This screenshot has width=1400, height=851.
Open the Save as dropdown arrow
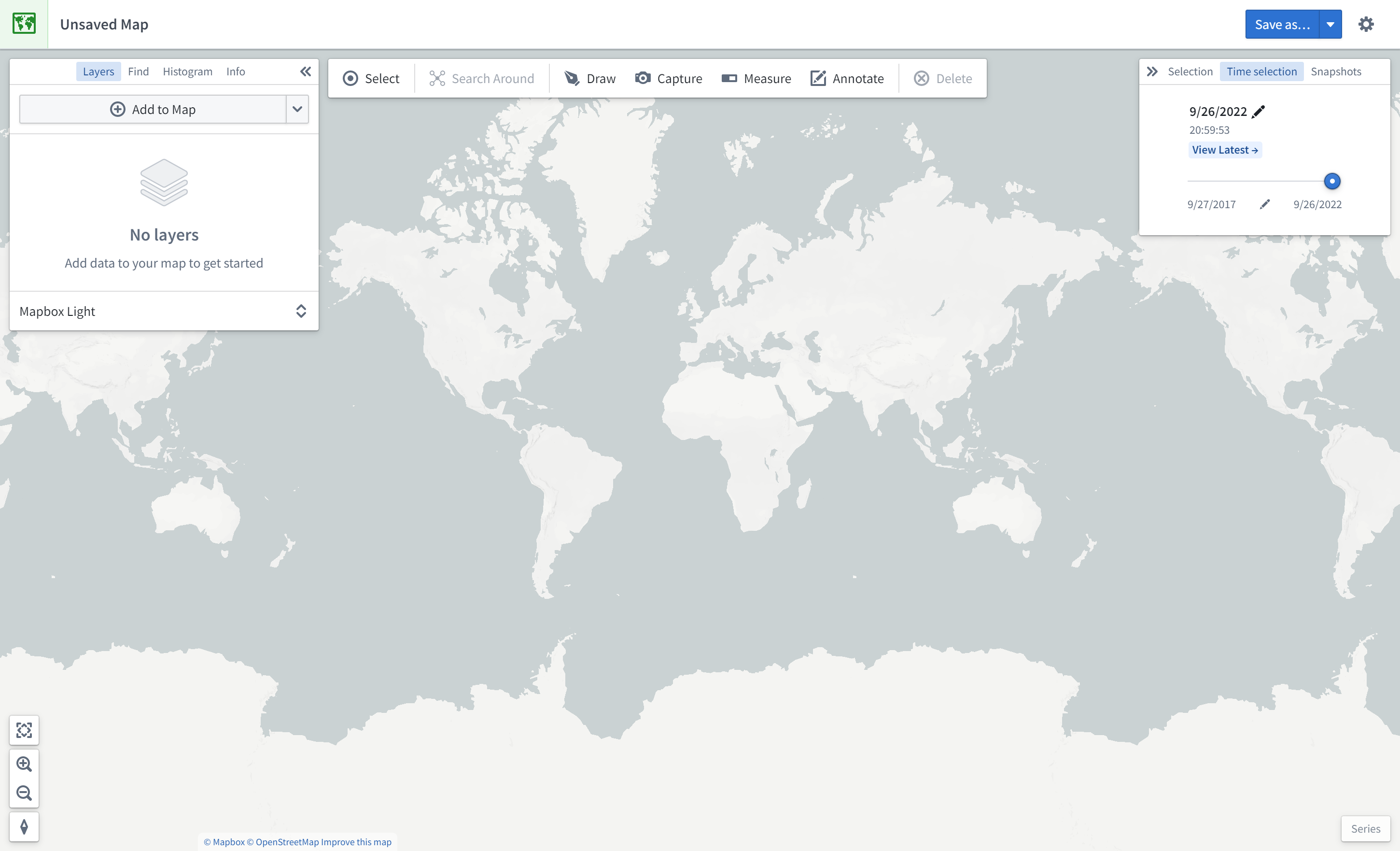click(x=1330, y=24)
